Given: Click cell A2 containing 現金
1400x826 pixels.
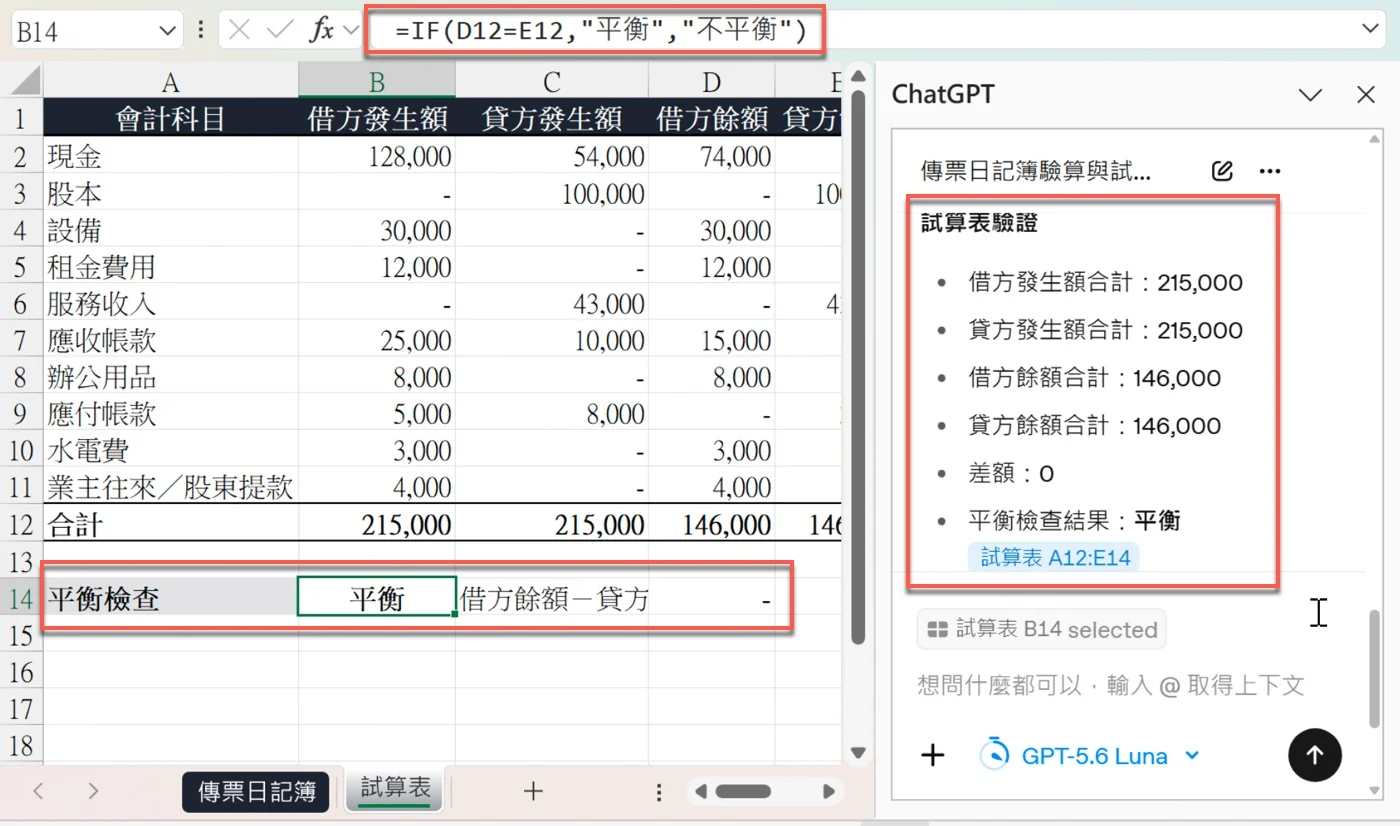Looking at the screenshot, I should [x=171, y=156].
